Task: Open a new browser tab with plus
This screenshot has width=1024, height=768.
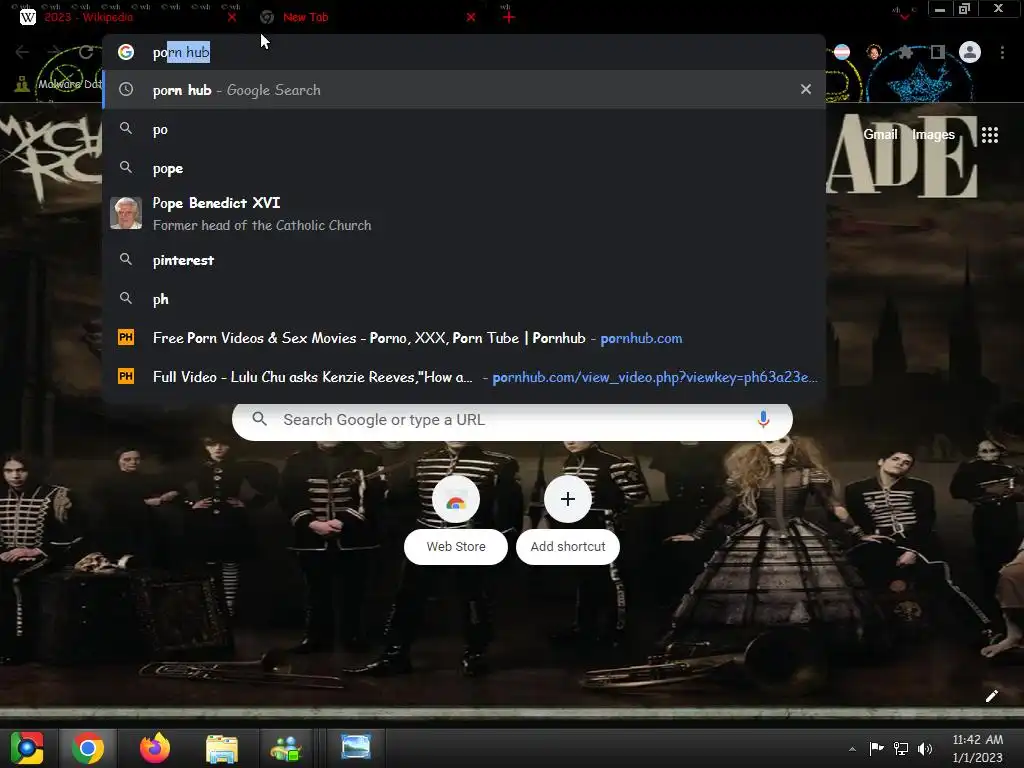Action: tap(509, 18)
